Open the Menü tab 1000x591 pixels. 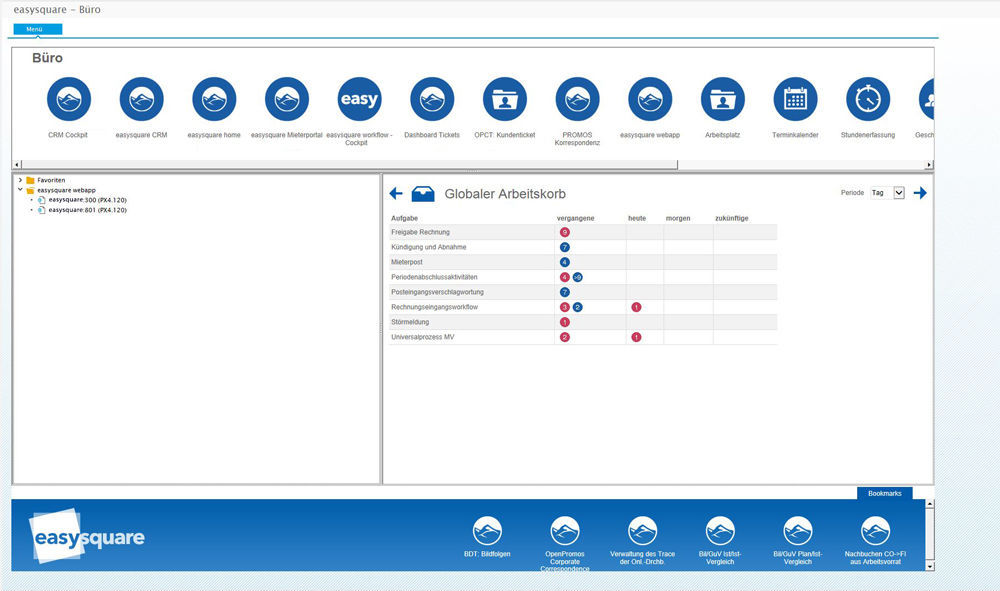35,29
